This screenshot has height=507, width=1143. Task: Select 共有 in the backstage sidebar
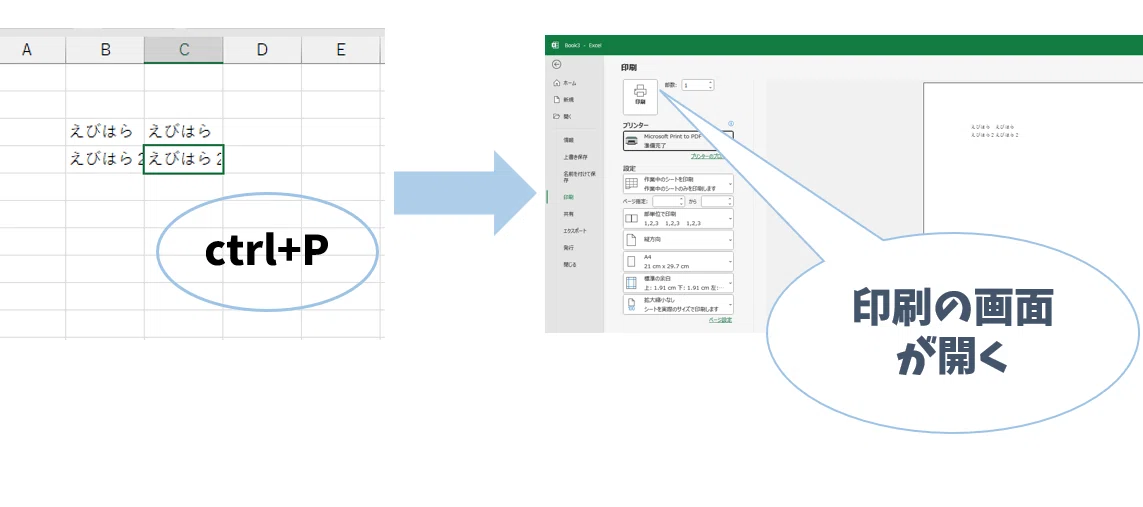coord(569,214)
